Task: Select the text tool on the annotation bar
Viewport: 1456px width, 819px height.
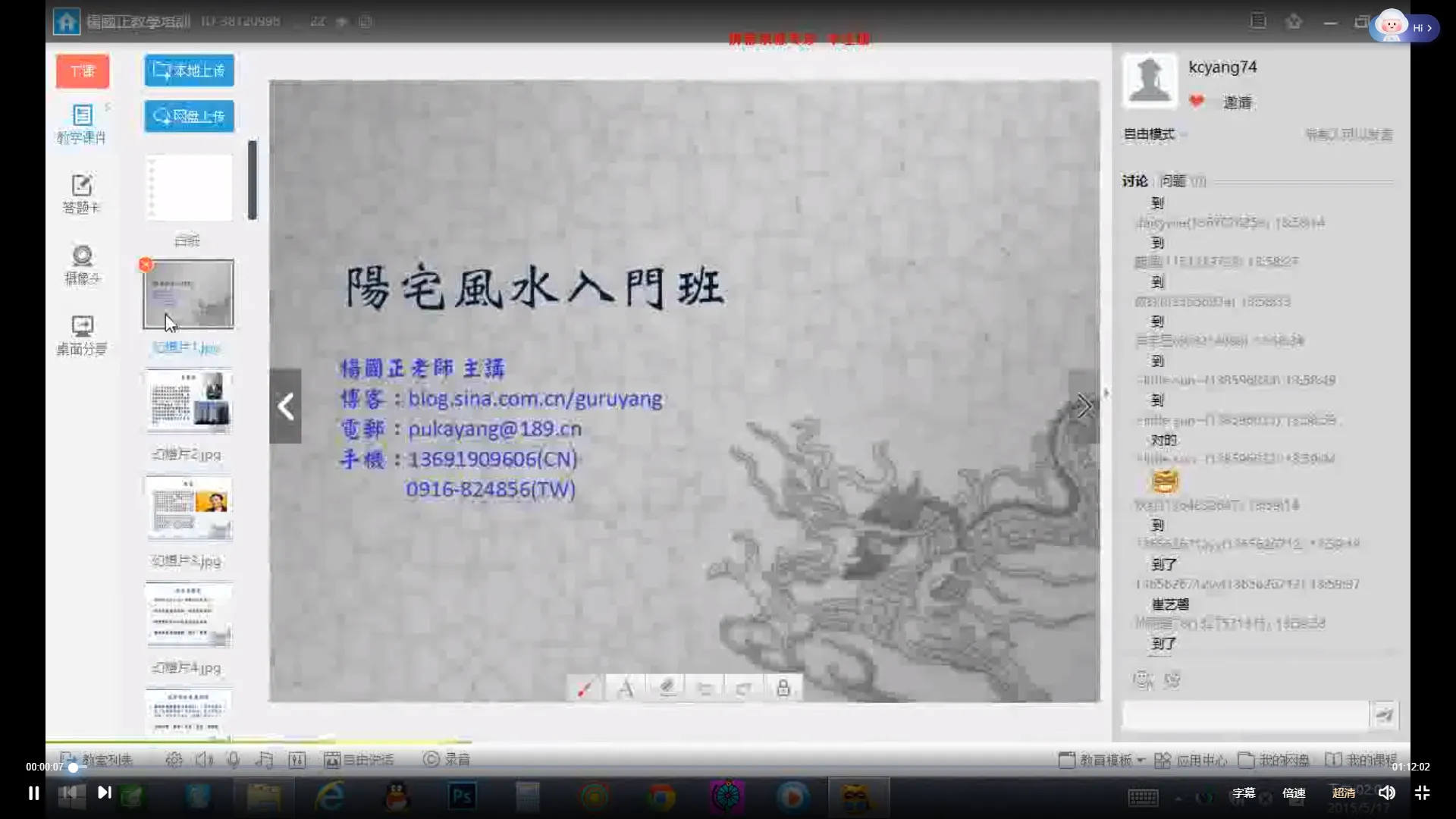Action: 625,688
